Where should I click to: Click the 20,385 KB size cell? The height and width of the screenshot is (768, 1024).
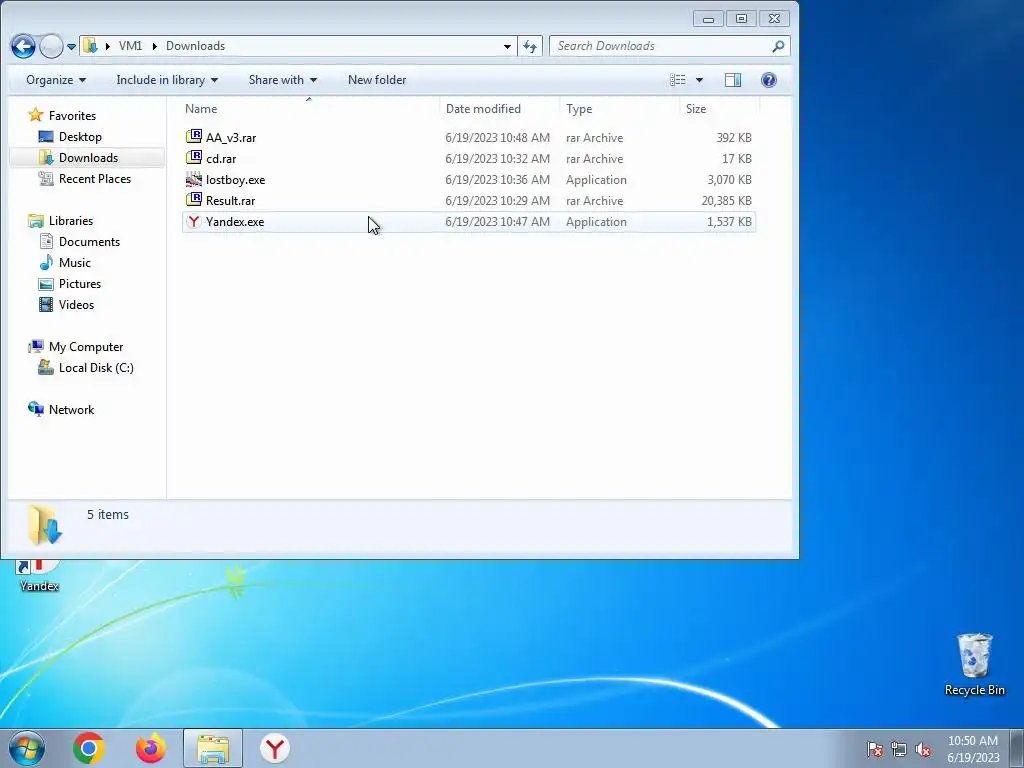(726, 200)
